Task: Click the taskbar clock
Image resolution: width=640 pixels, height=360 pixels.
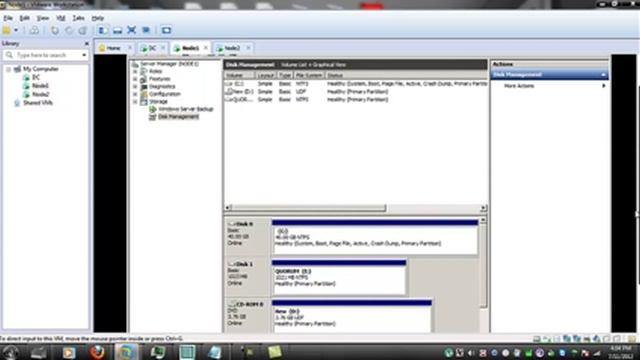Action: (621, 352)
